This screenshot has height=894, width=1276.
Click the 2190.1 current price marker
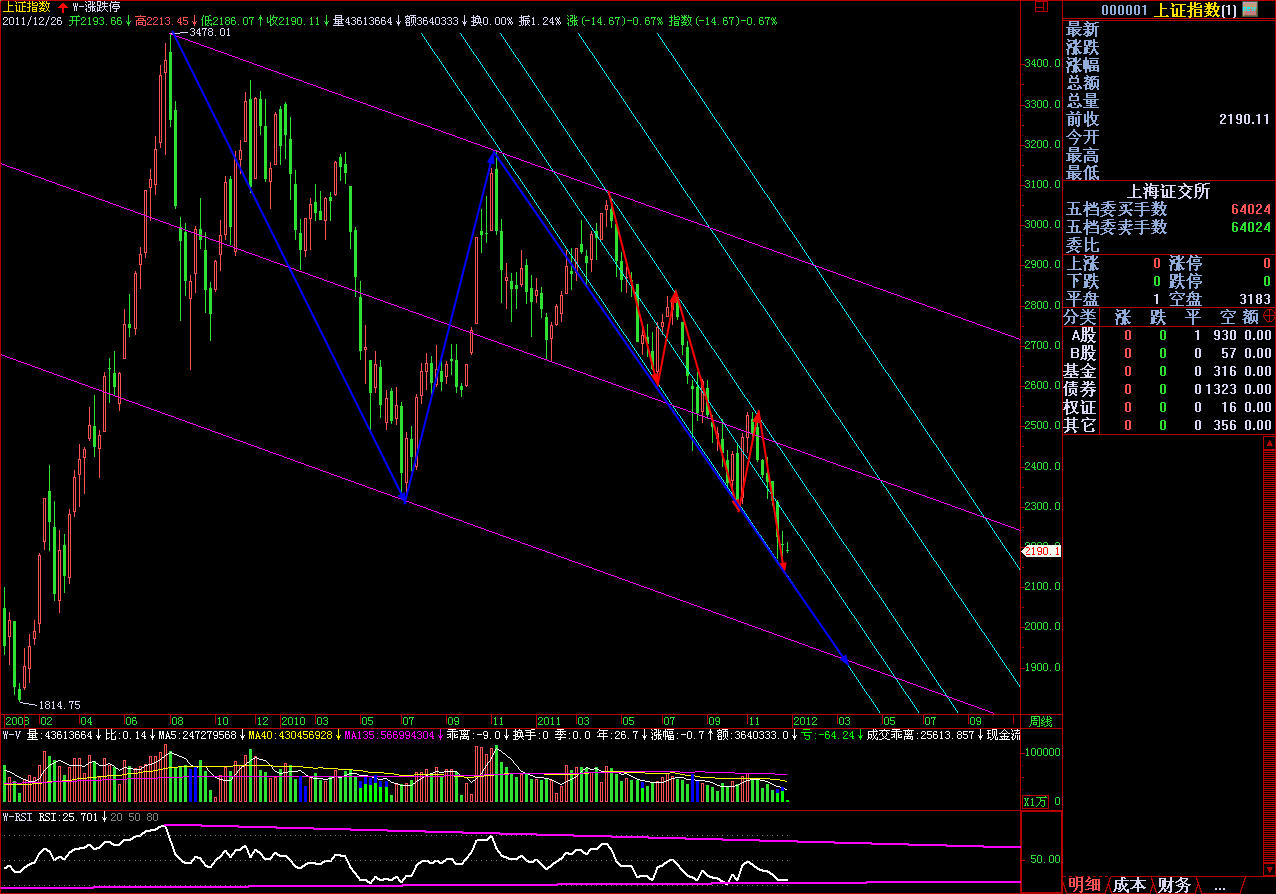pos(1041,551)
